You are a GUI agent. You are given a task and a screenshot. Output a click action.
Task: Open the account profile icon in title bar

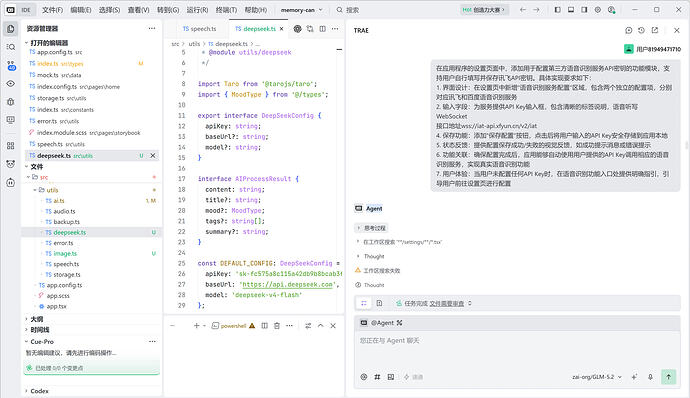tap(611, 10)
